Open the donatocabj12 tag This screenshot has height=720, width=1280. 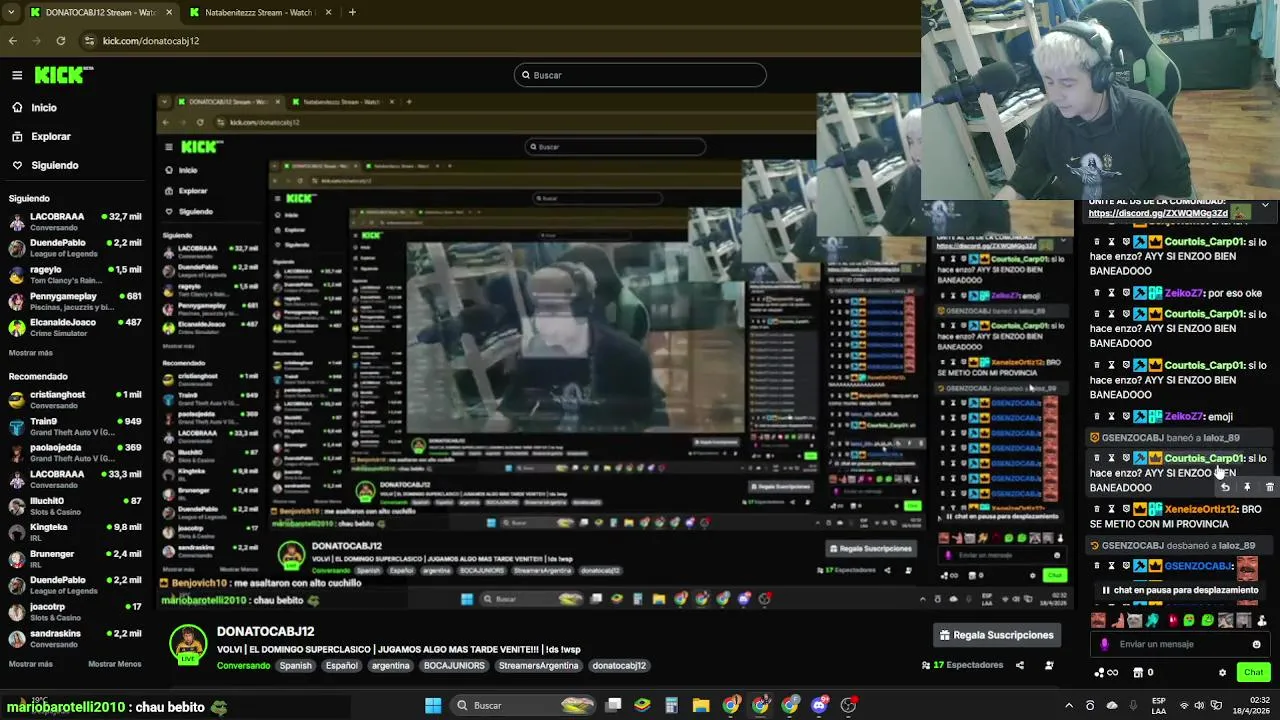coord(619,665)
